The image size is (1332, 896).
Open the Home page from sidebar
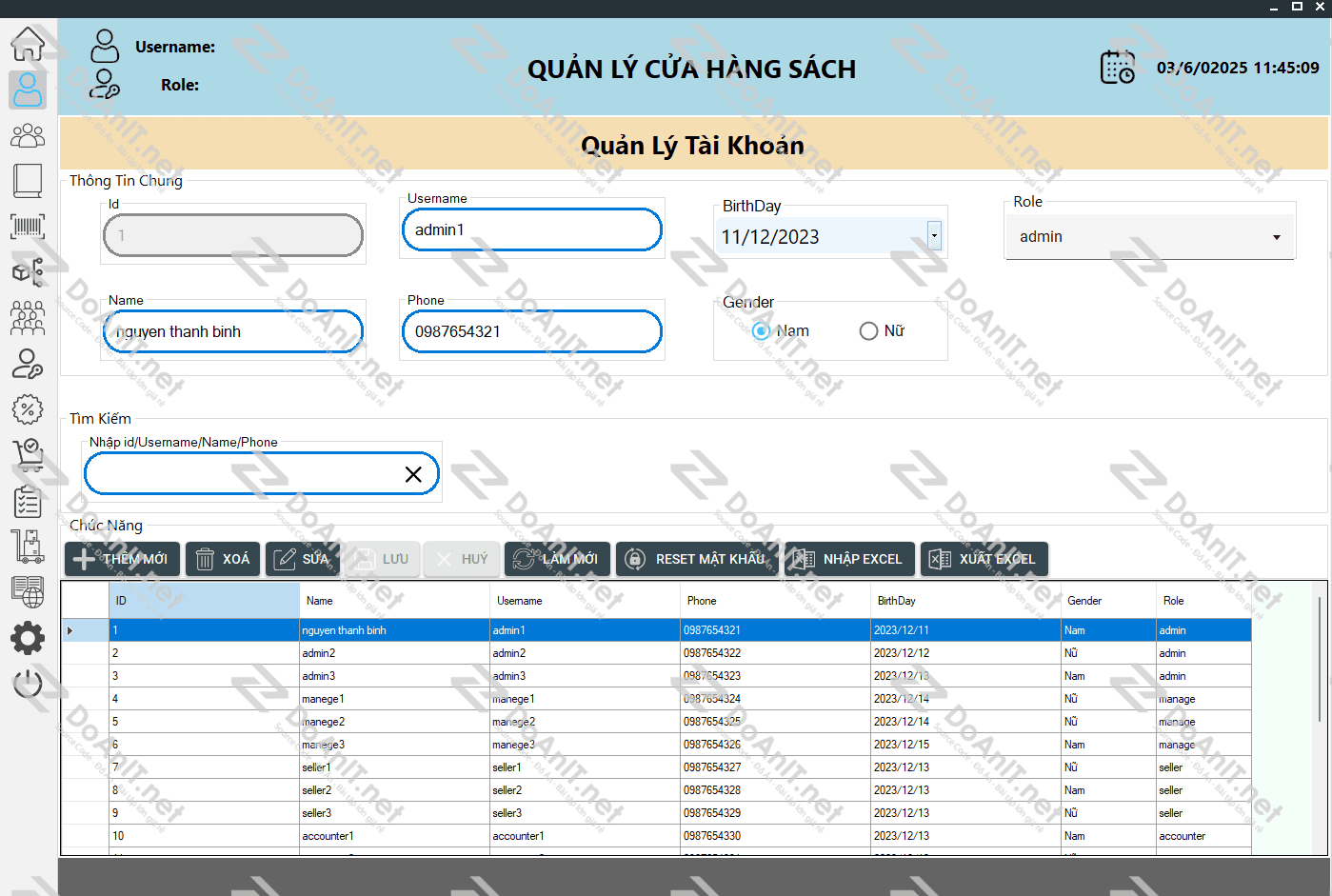28,44
